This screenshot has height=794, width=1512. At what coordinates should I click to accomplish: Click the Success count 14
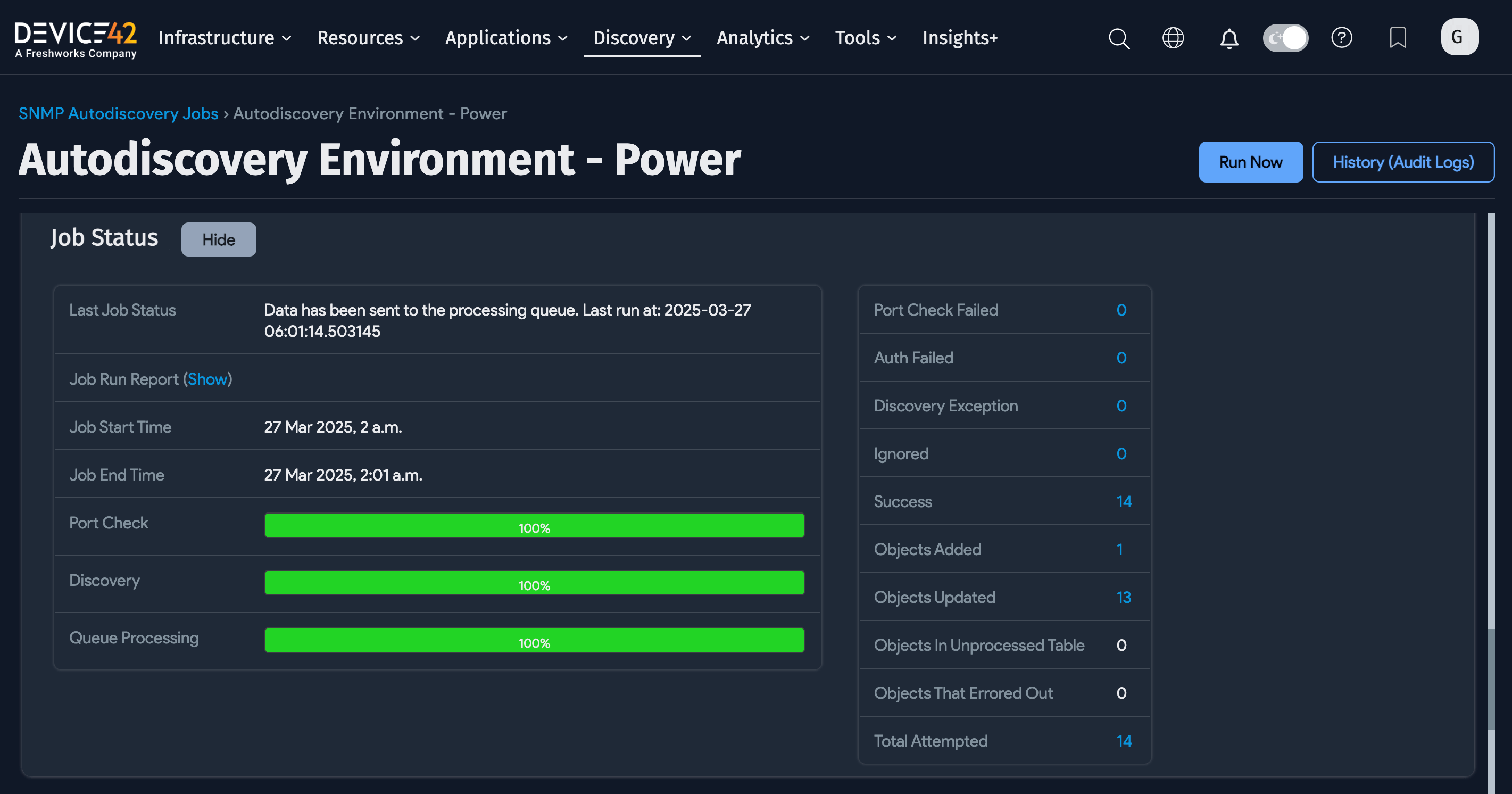1124,501
